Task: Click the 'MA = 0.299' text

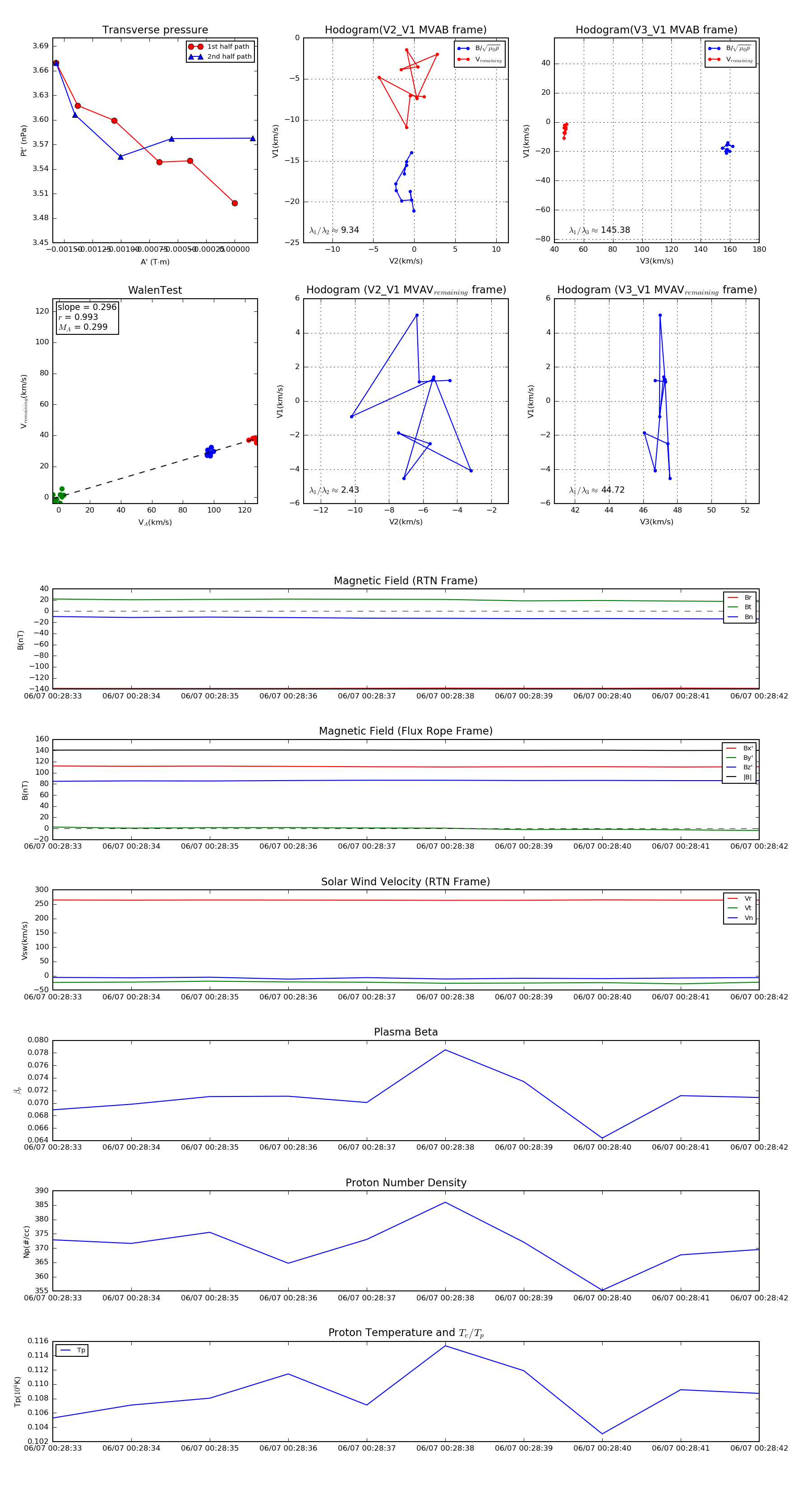Action: coord(83,327)
